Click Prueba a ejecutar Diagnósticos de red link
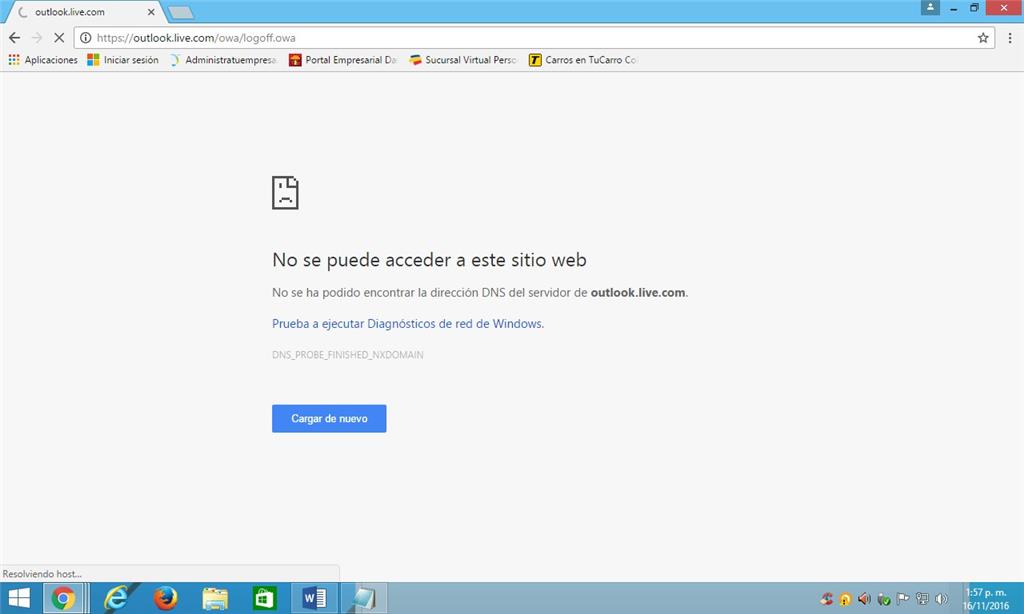 408,323
